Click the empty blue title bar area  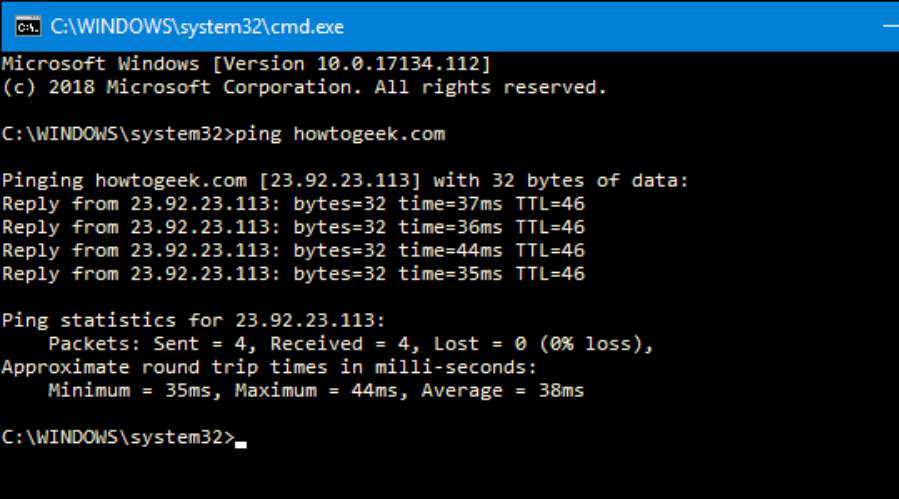[x=608, y=26]
